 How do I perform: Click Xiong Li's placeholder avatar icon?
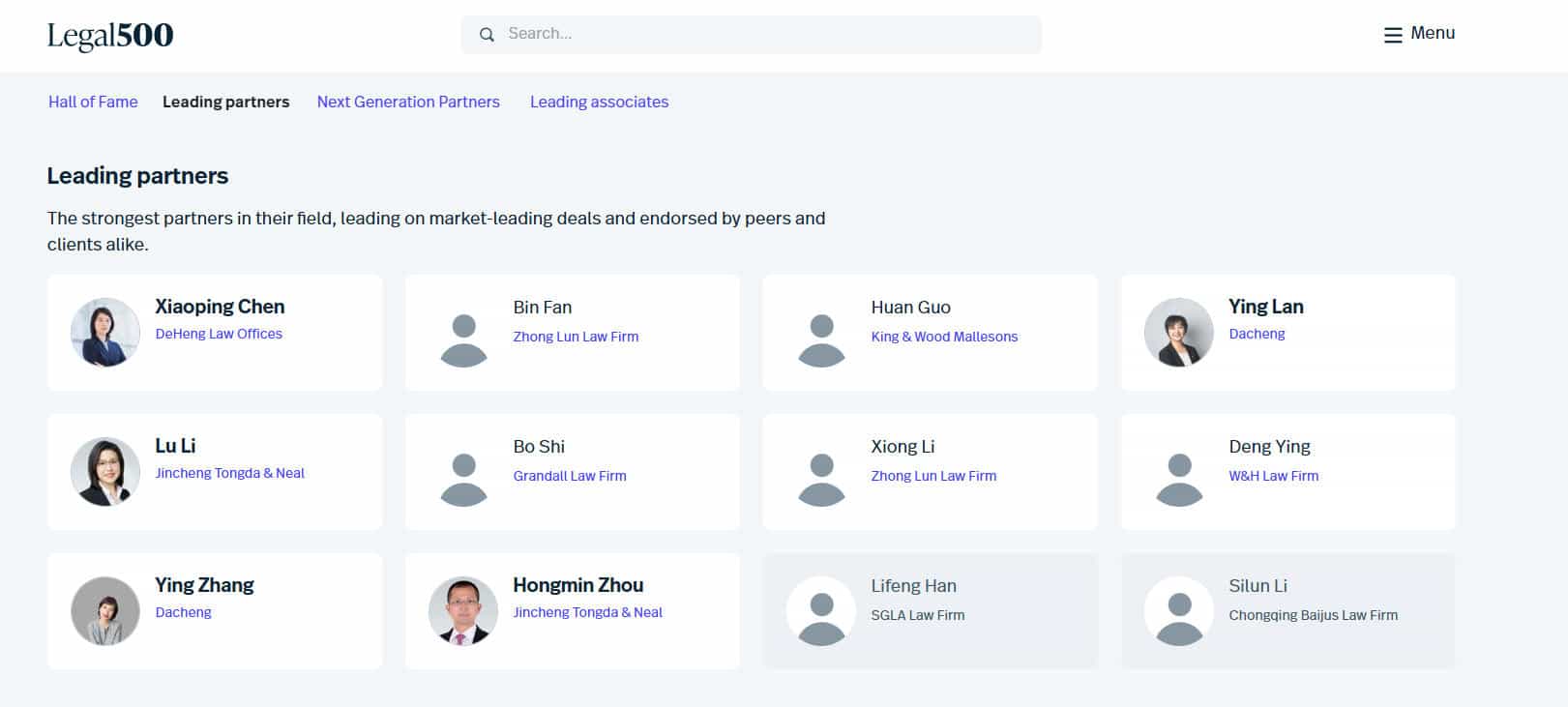821,480
